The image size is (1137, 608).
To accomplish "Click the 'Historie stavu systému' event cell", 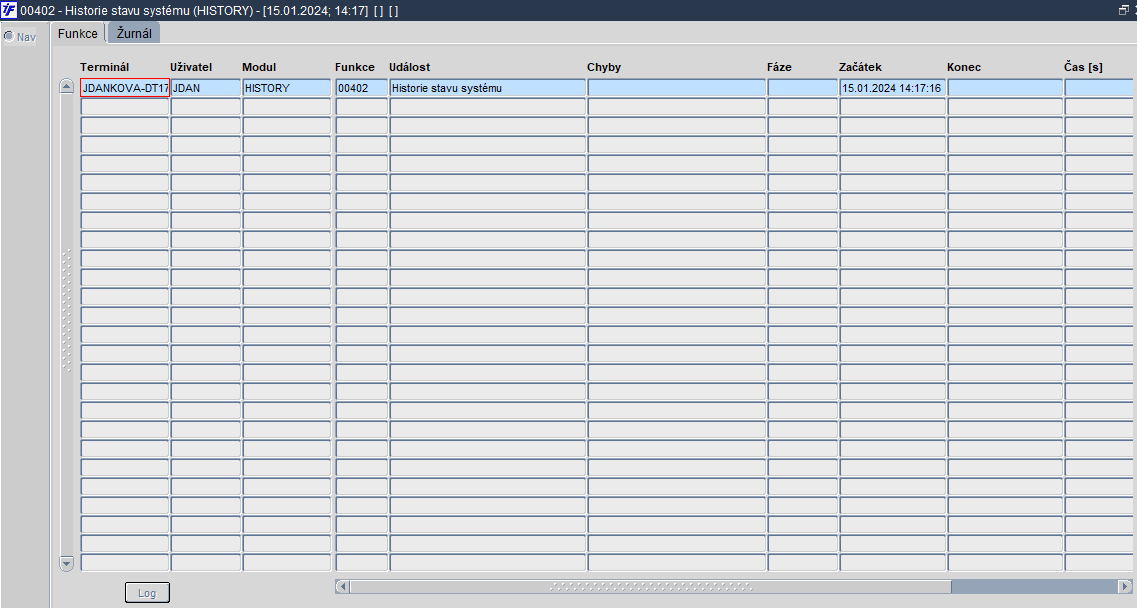I will (487, 88).
